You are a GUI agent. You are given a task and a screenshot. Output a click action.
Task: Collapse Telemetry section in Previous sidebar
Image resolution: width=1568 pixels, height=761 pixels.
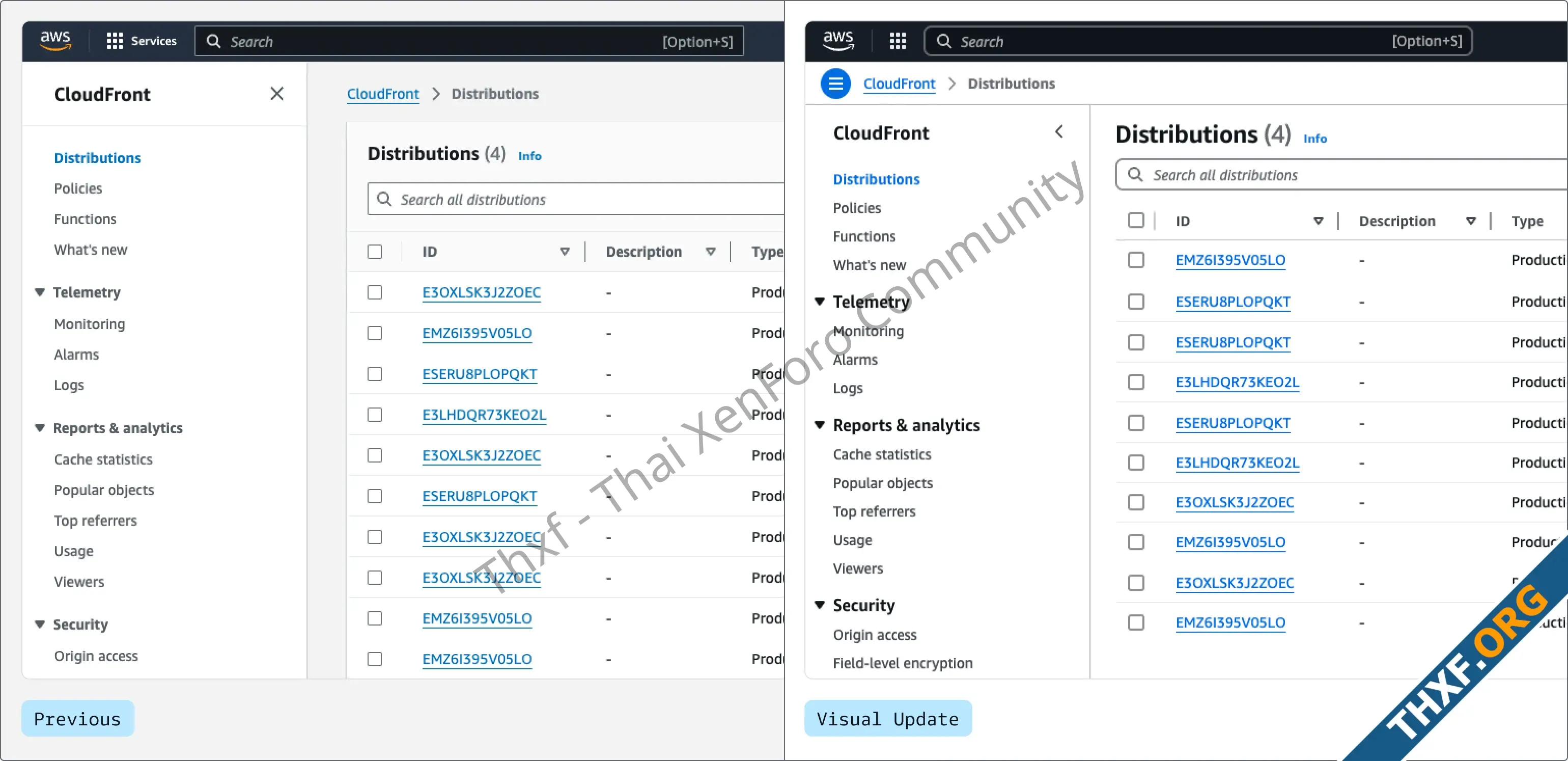tap(40, 292)
